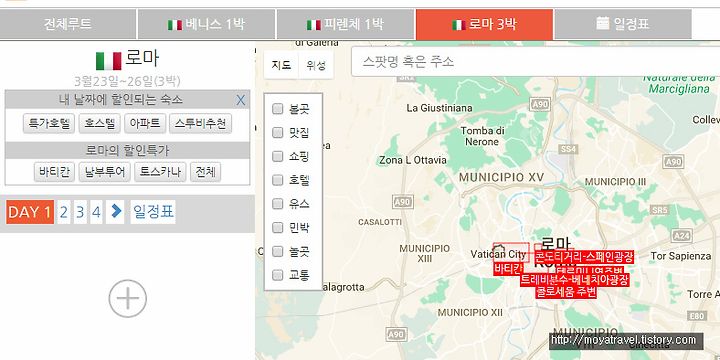The image size is (720, 360).
Task: Click the 3월23일~26일(3박) date text
Action: click(x=127, y=82)
